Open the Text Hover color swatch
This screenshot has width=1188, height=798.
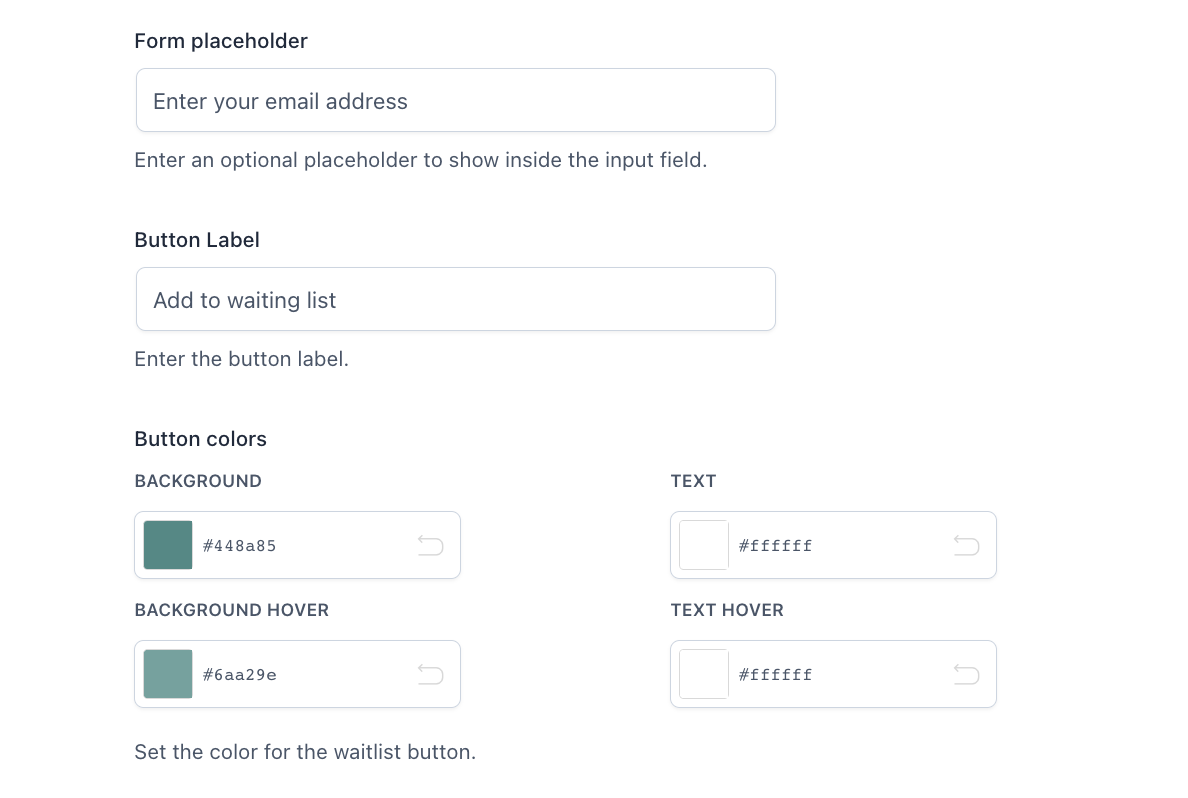(704, 674)
